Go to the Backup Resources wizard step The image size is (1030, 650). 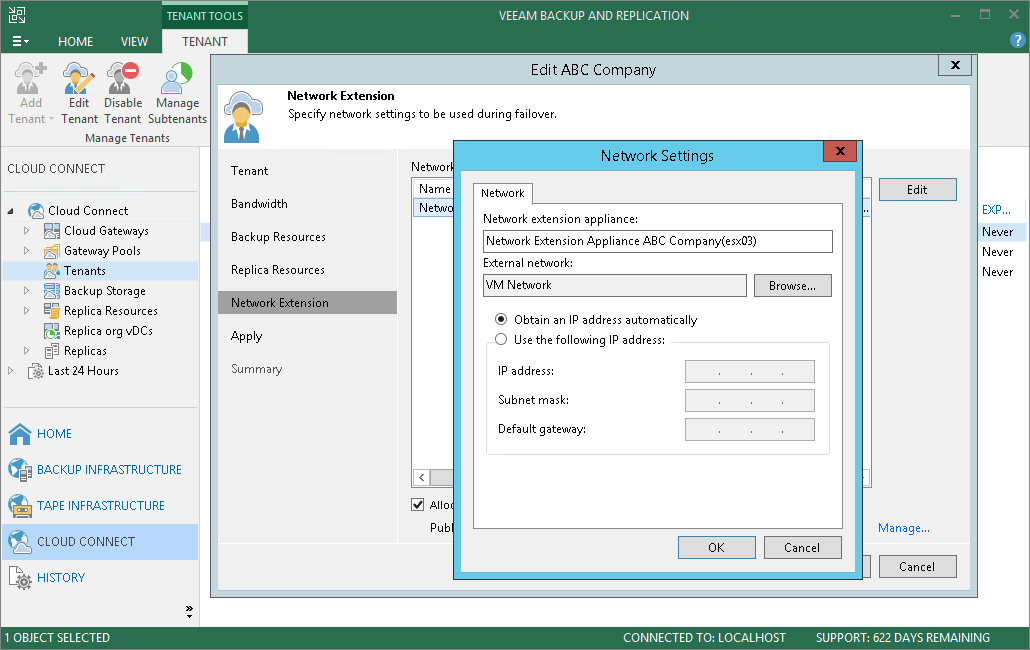[279, 237]
